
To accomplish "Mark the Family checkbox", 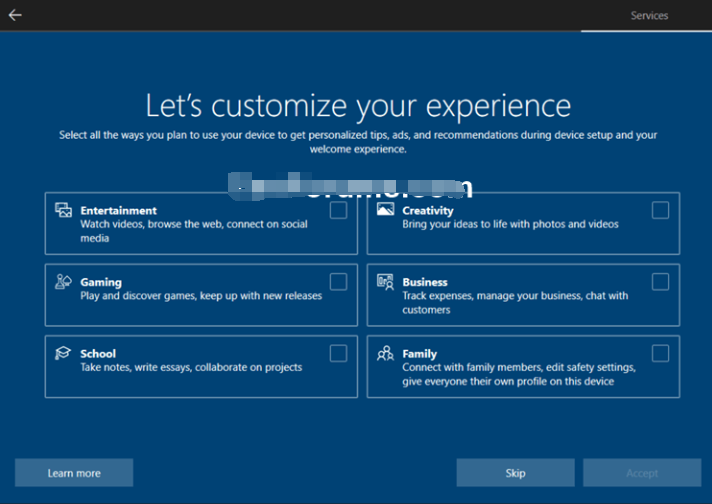I will 660,353.
